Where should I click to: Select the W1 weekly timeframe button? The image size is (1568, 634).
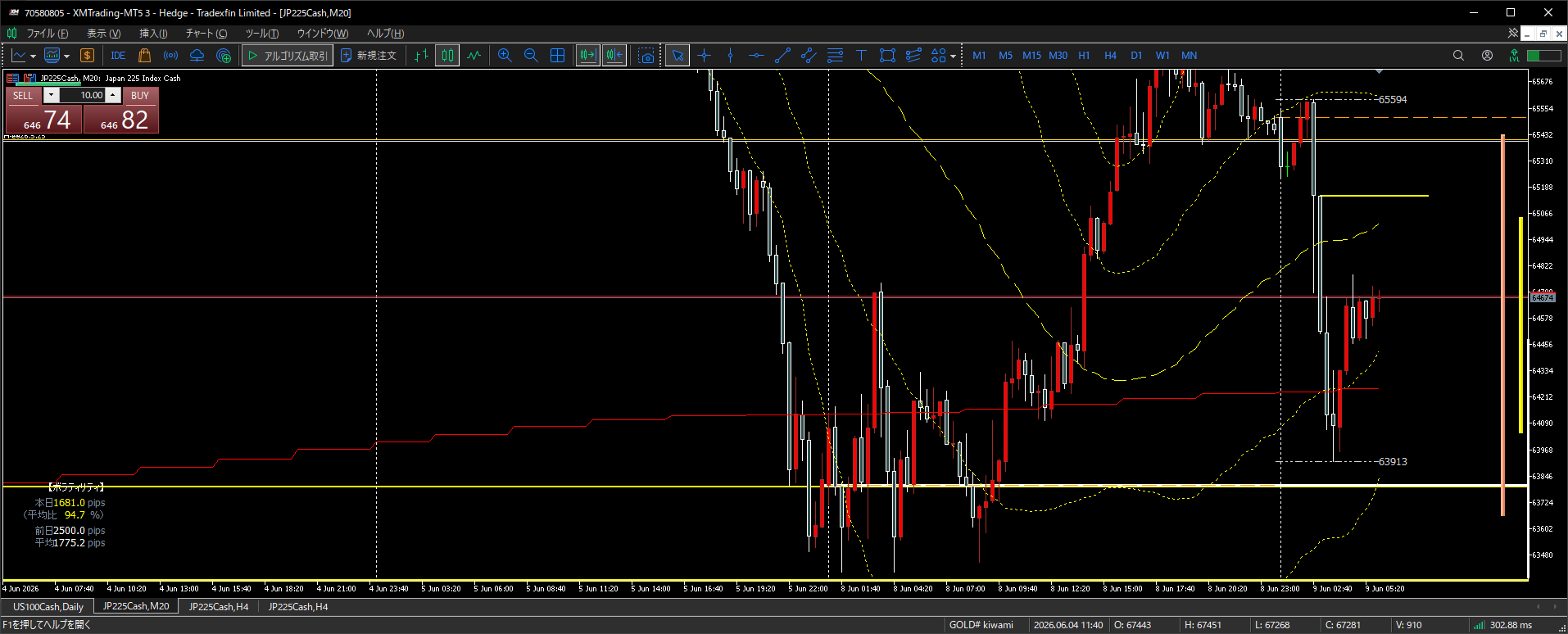pyautogui.click(x=1162, y=56)
